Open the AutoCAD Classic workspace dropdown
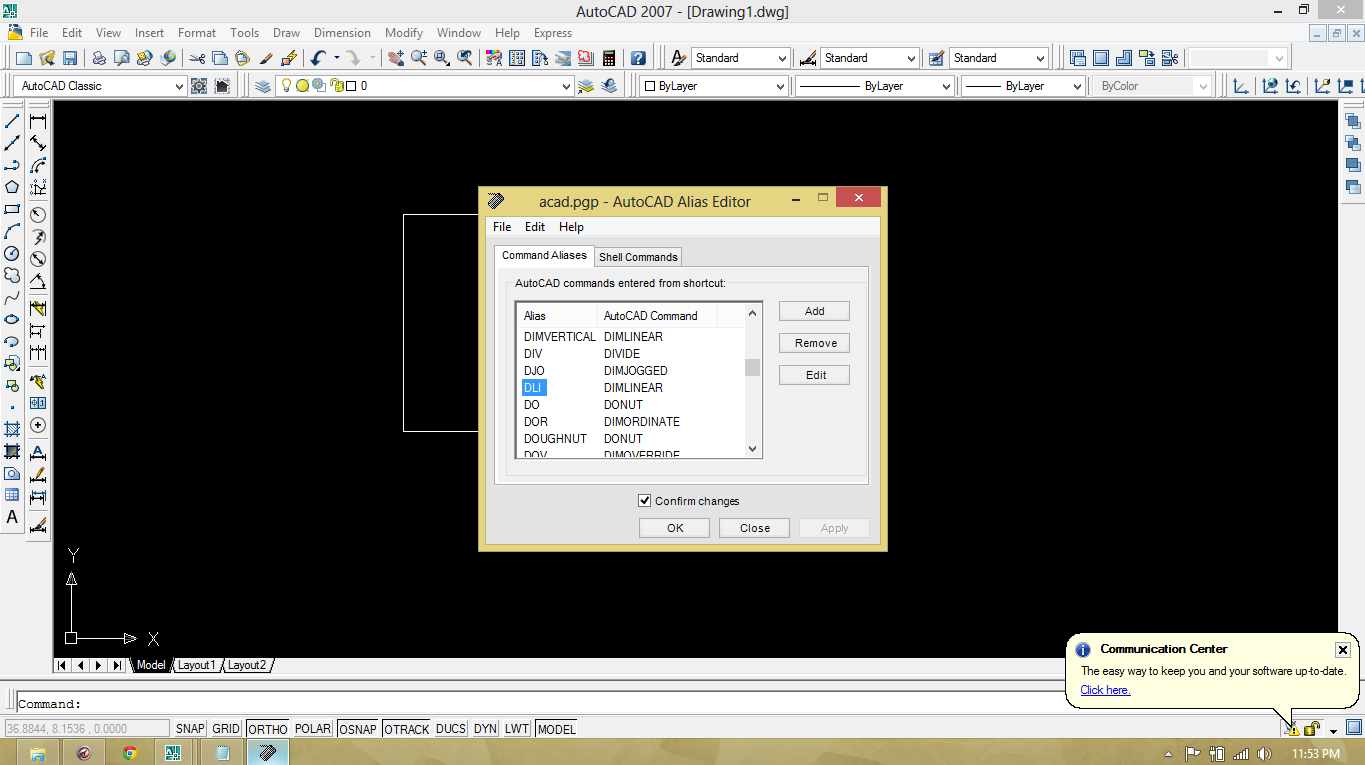1365x765 pixels. tap(181, 85)
